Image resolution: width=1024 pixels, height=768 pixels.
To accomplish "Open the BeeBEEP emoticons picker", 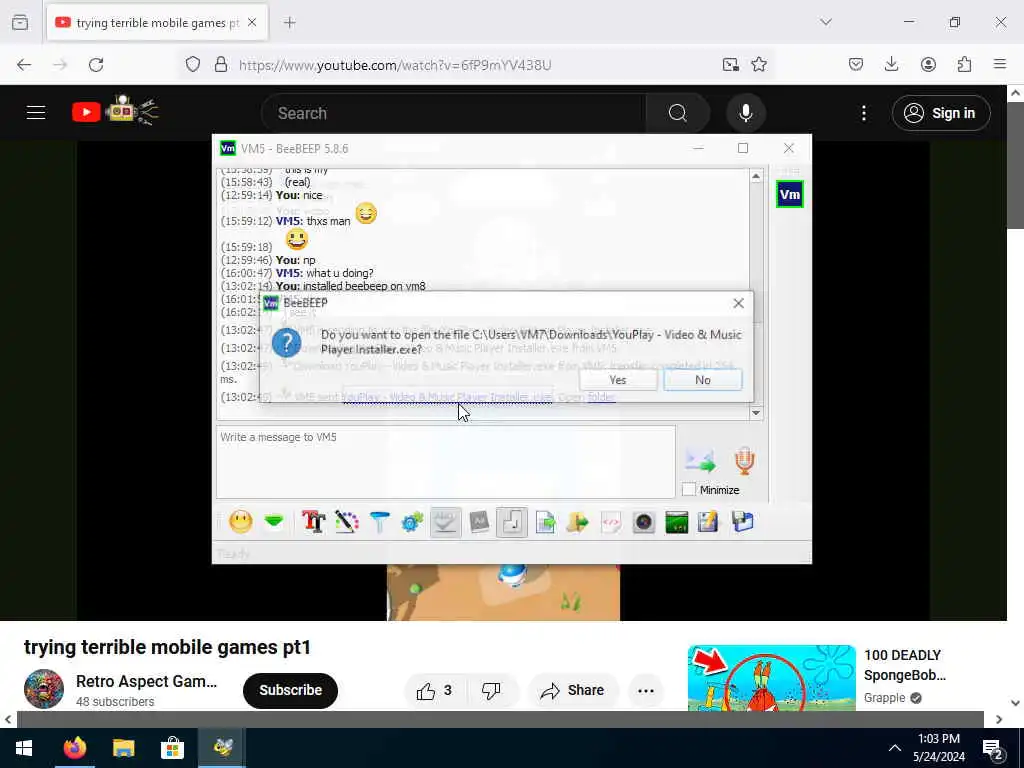I will 240,522.
